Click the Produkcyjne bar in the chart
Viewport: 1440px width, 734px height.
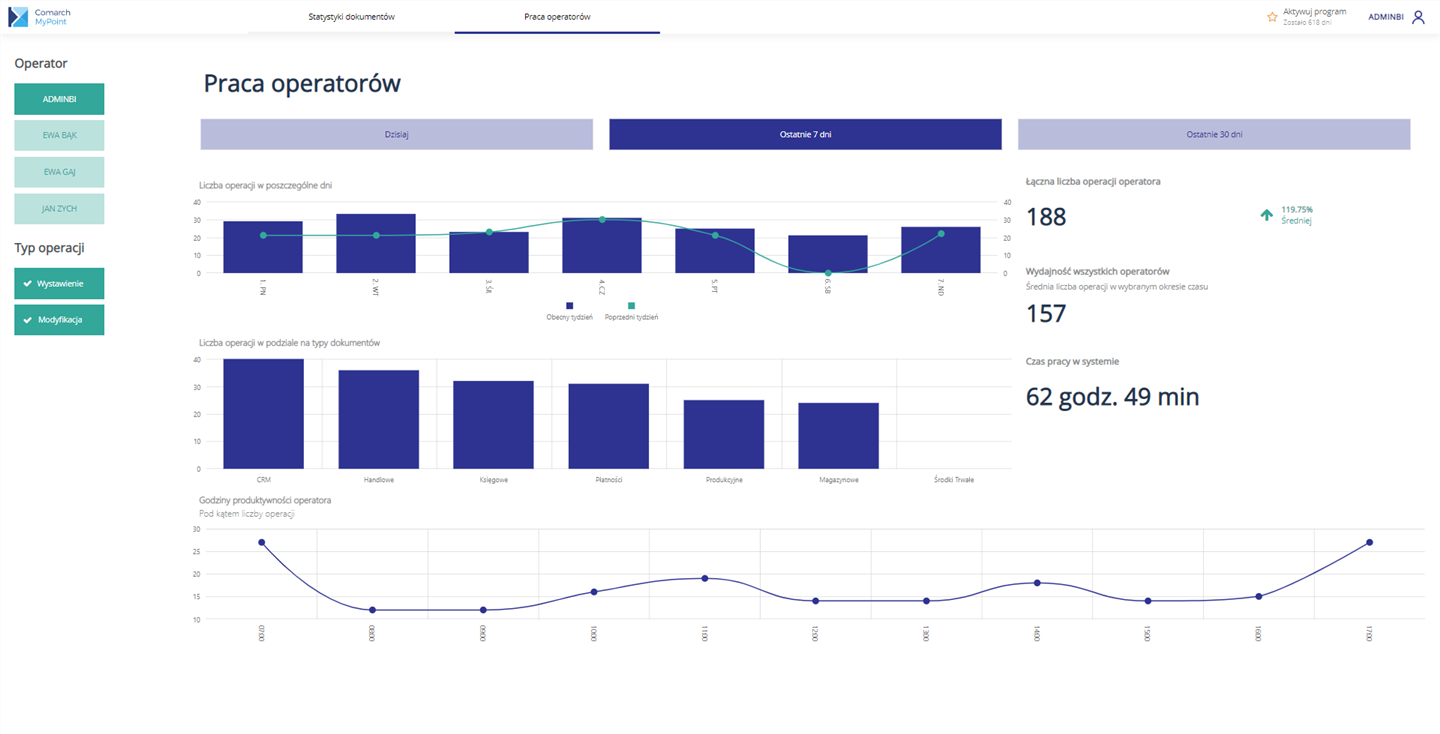click(724, 434)
